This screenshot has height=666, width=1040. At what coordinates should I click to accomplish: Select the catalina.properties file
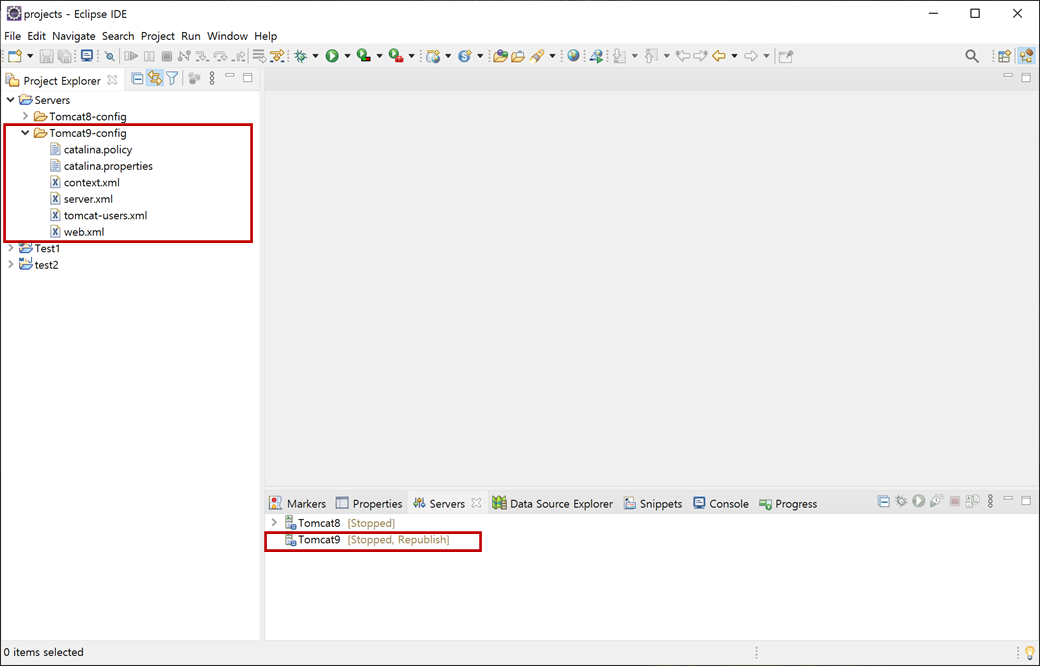click(101, 166)
